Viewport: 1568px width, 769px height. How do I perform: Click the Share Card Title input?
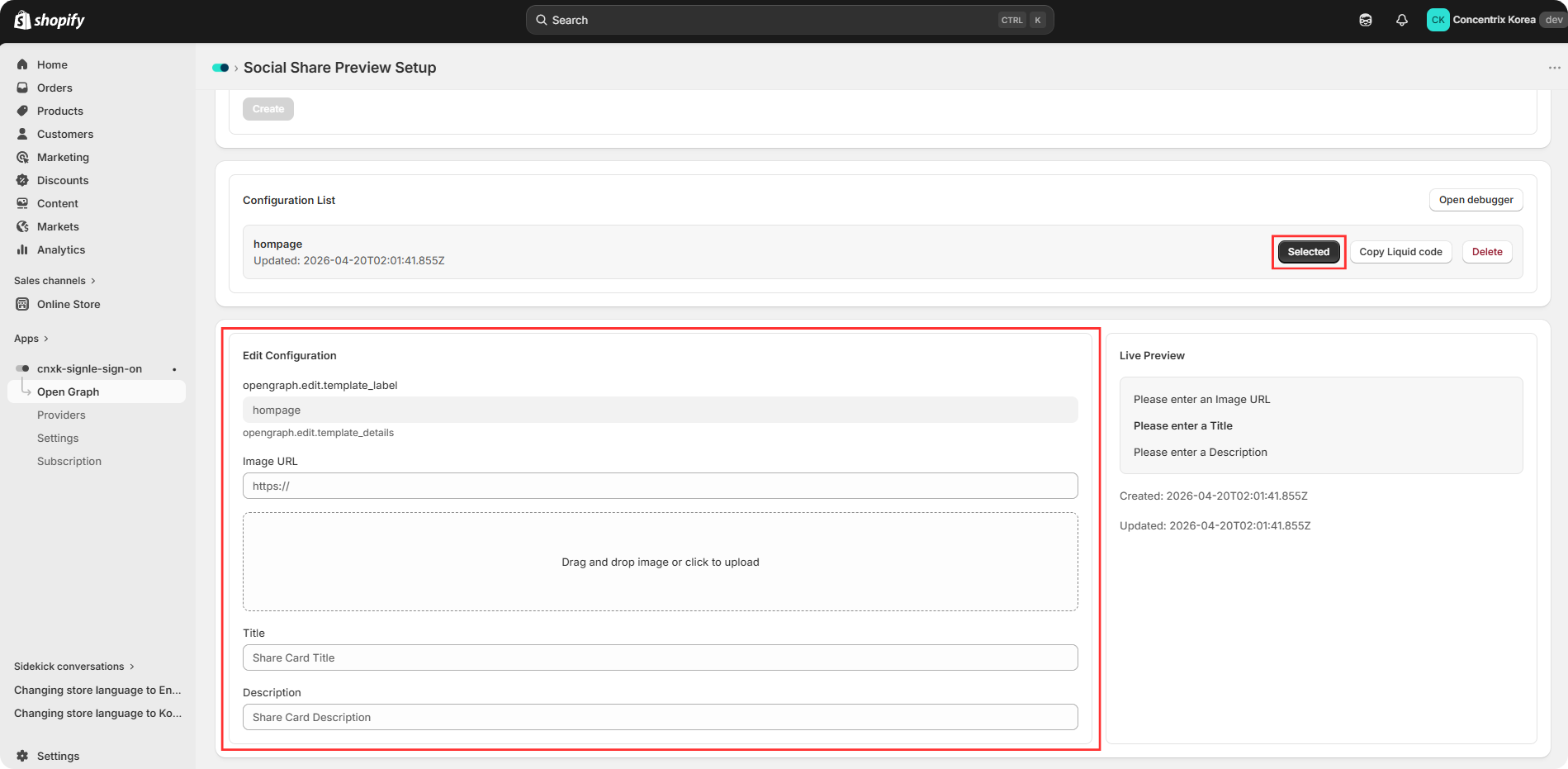click(x=660, y=657)
